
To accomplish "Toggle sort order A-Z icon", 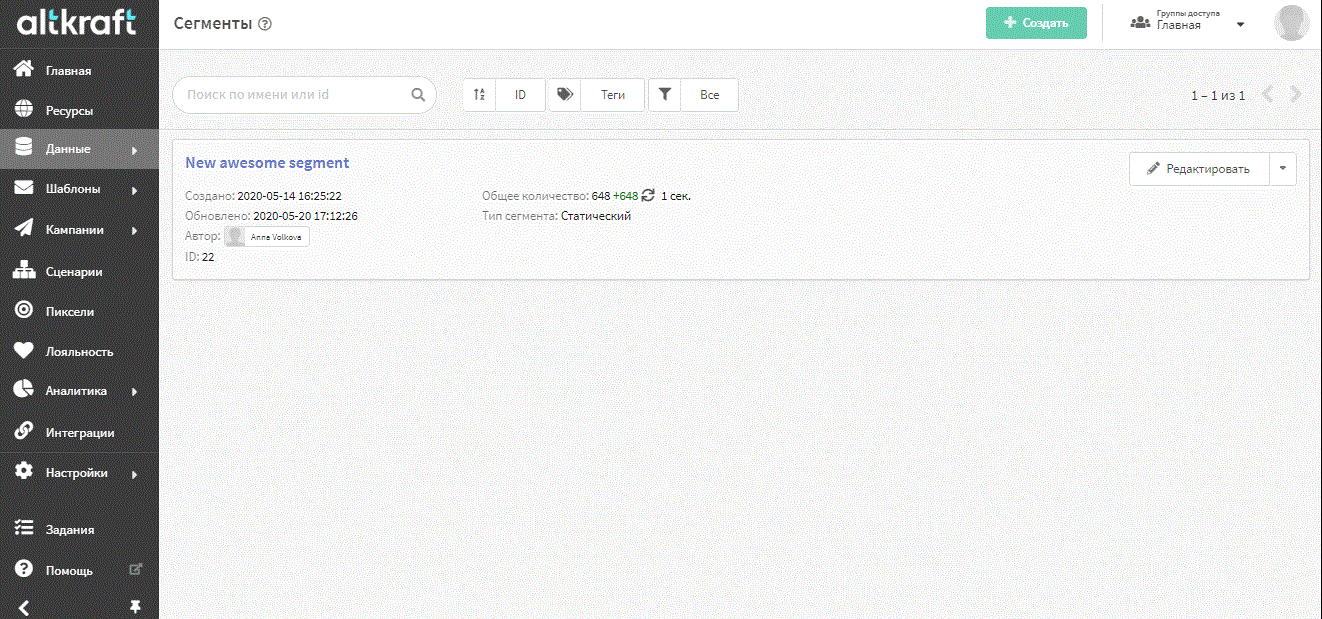I will (x=479, y=95).
